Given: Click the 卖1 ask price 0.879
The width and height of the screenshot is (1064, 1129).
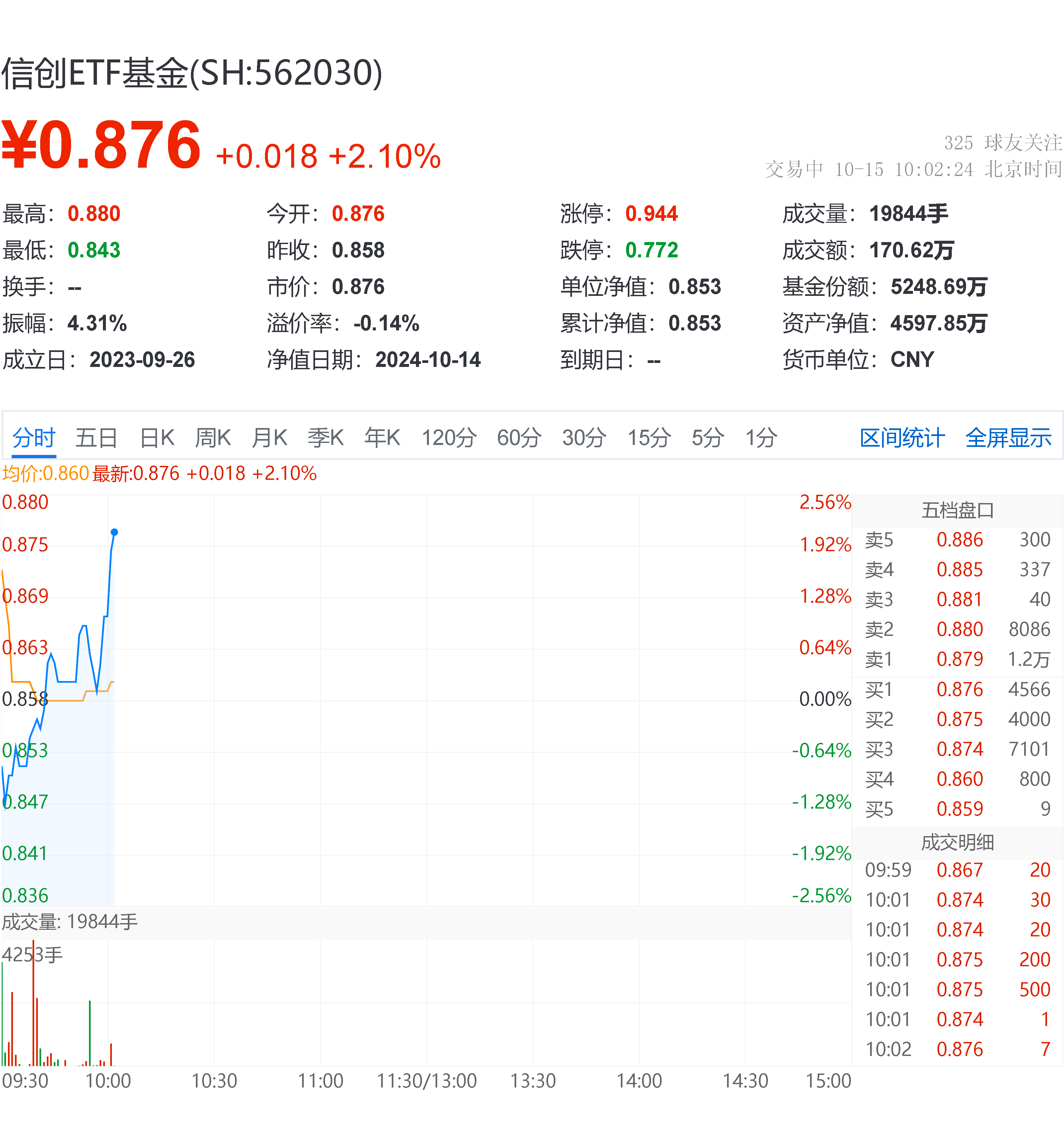Looking at the screenshot, I should (961, 659).
